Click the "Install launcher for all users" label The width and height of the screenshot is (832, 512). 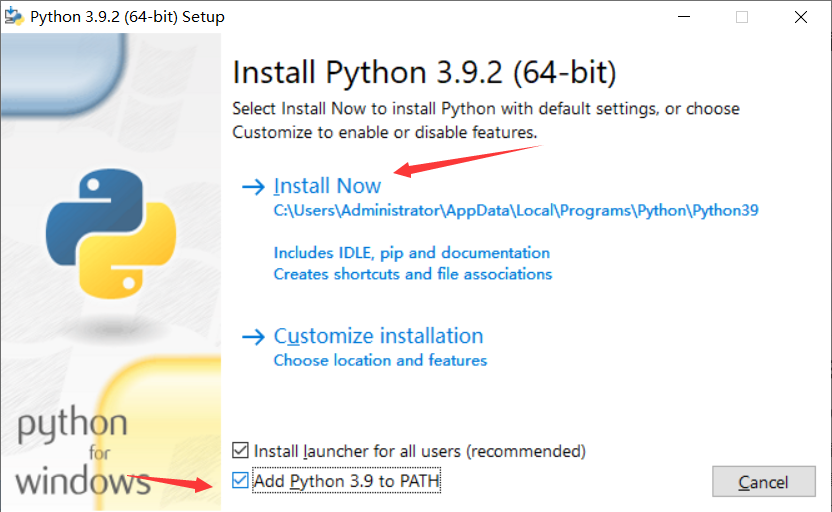click(420, 451)
